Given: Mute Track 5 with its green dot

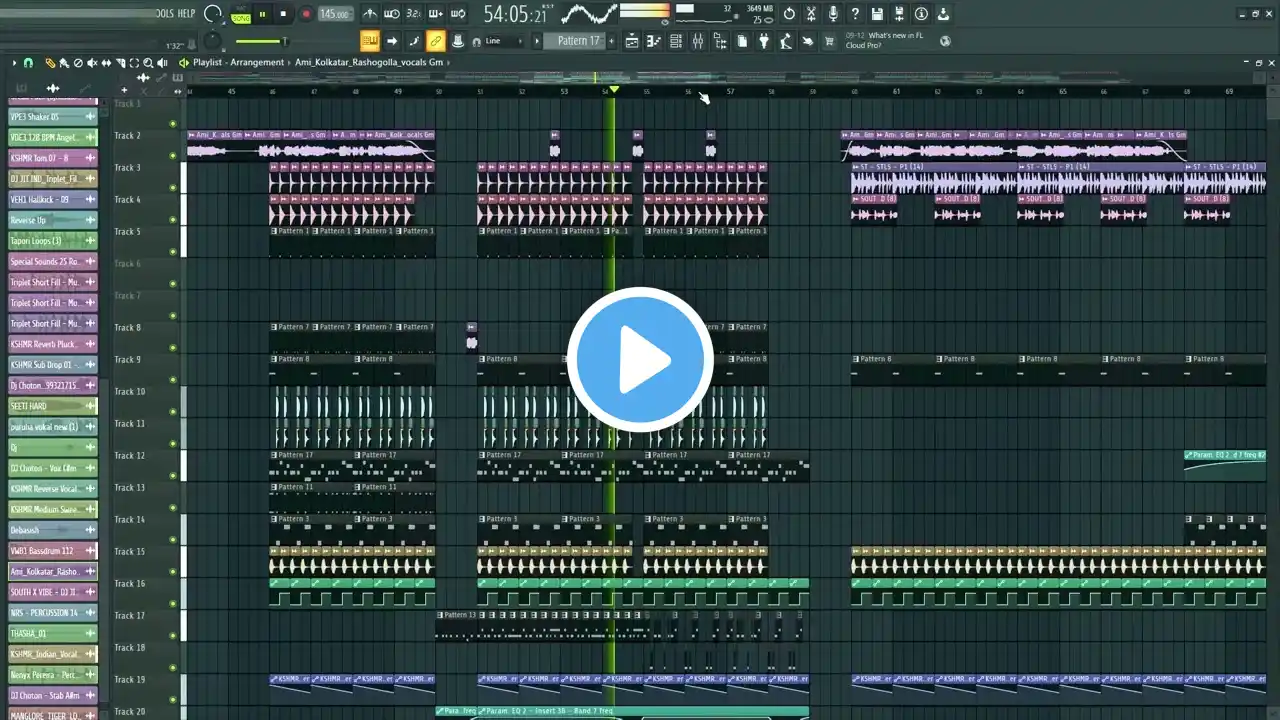Looking at the screenshot, I should coord(173,252).
